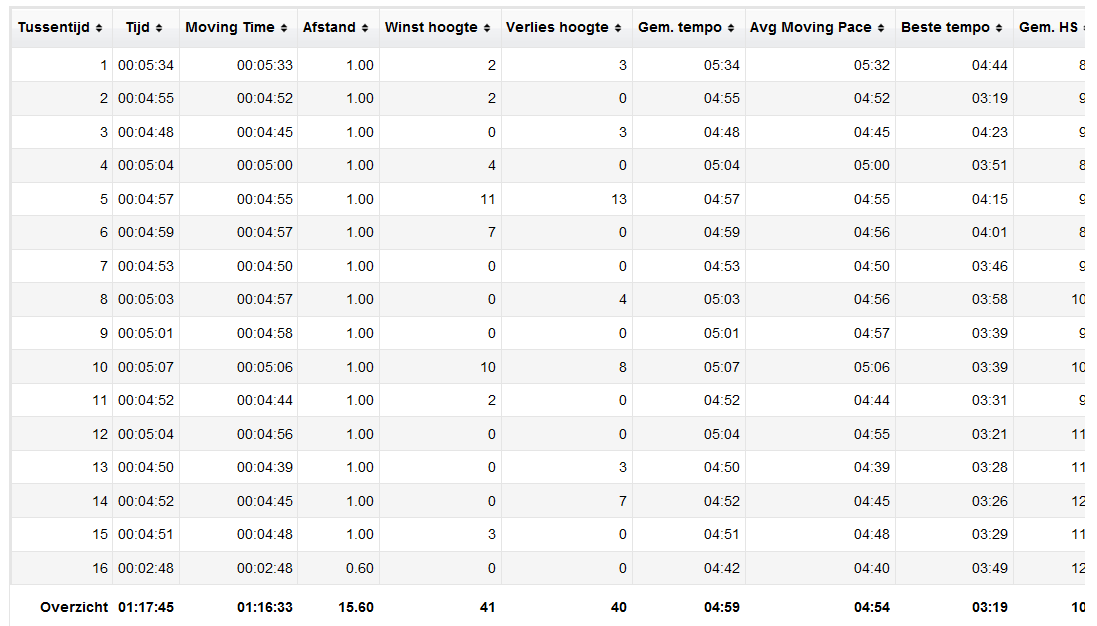This screenshot has height=626, width=1097.
Task: Sort by Verlies hoogte arrow icon
Action: click(x=617, y=28)
